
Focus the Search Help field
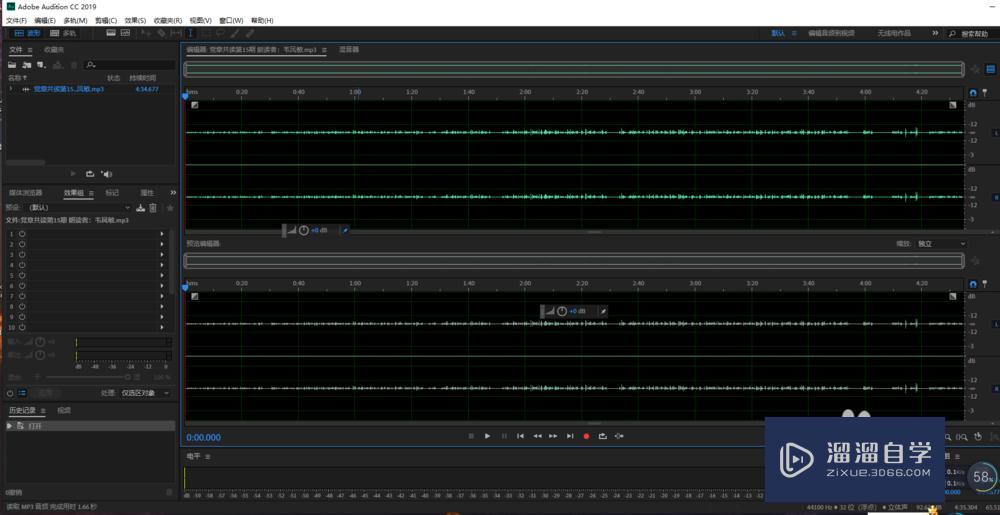point(974,33)
